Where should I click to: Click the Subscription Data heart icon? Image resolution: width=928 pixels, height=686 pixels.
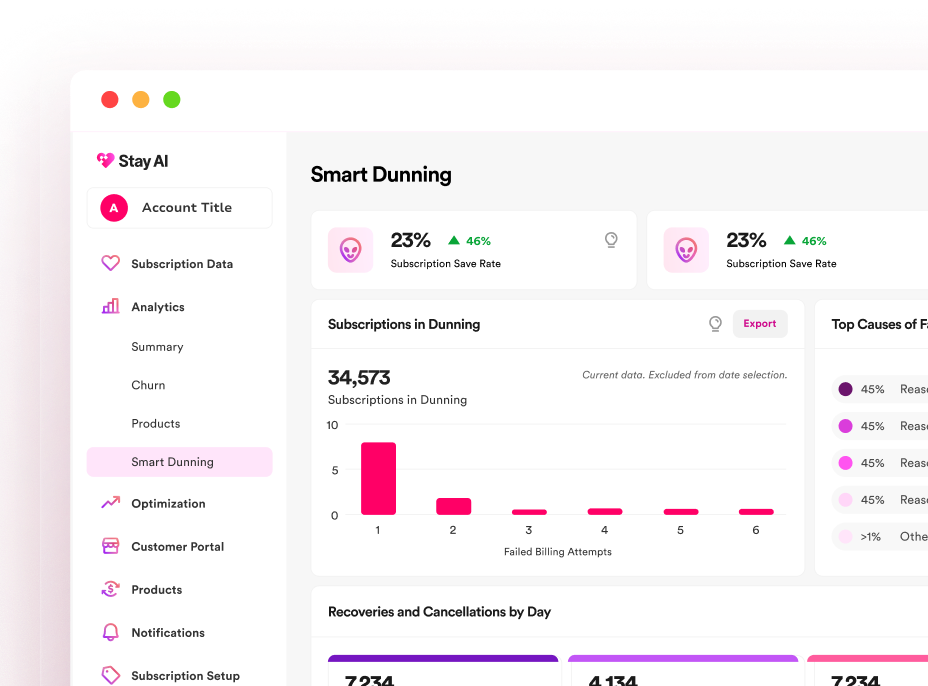coord(110,264)
